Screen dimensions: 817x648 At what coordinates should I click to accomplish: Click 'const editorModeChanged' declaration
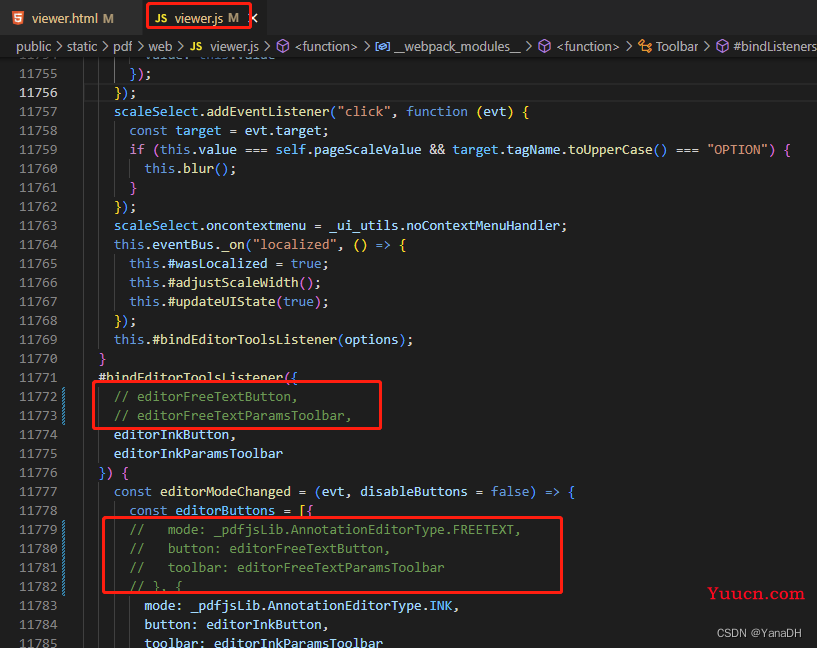(202, 492)
